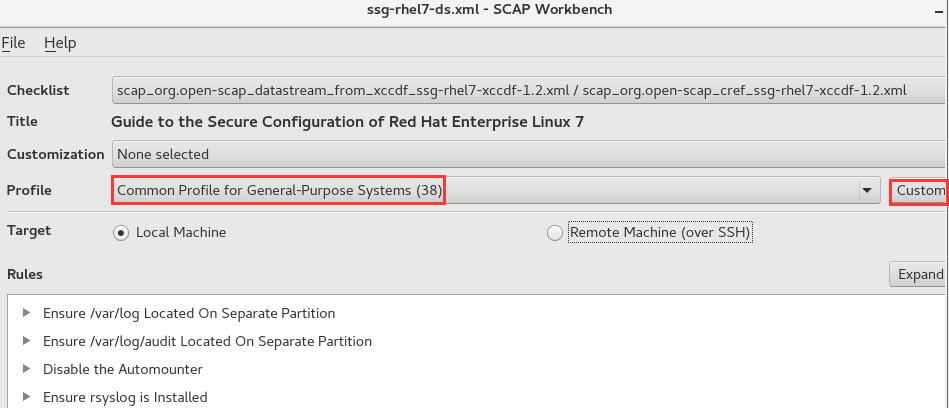Screen dimensions: 949x408
Task: Open the Help menu
Action: point(60,43)
